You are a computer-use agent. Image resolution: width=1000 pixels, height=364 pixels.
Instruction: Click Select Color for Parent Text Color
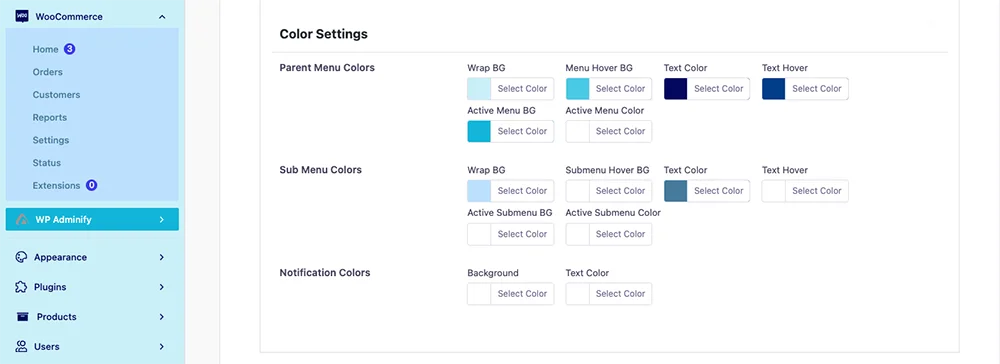[719, 89]
